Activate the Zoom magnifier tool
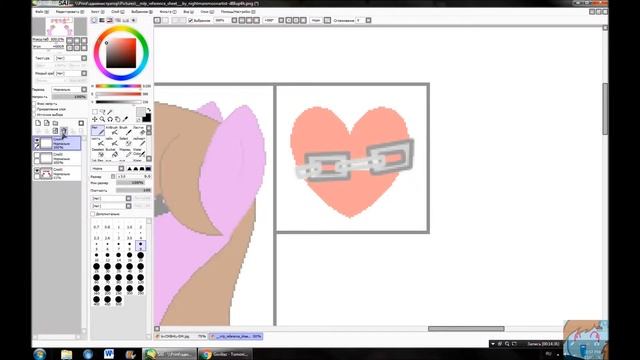 (x=102, y=119)
